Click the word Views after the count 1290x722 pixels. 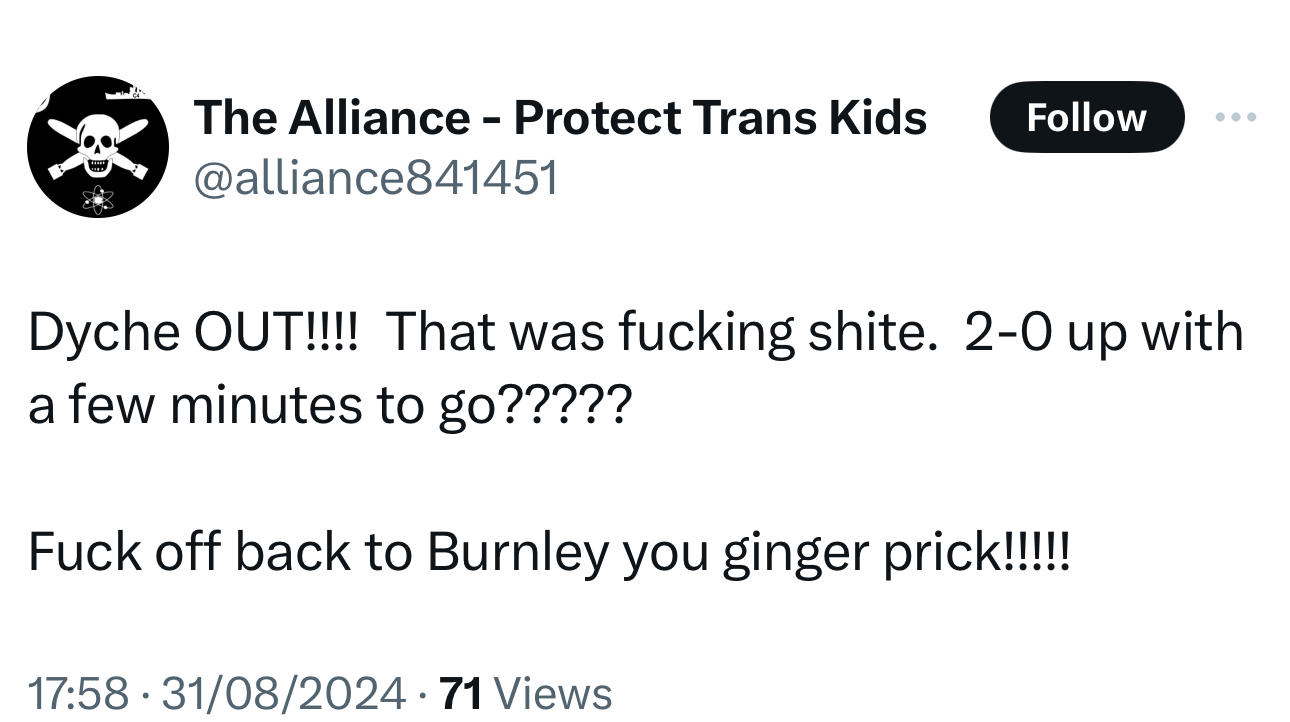(553, 693)
